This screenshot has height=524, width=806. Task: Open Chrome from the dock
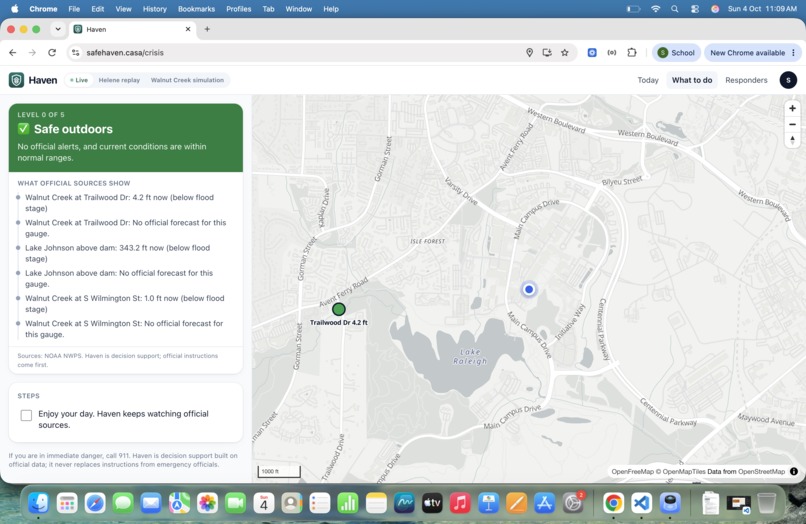pyautogui.click(x=613, y=503)
